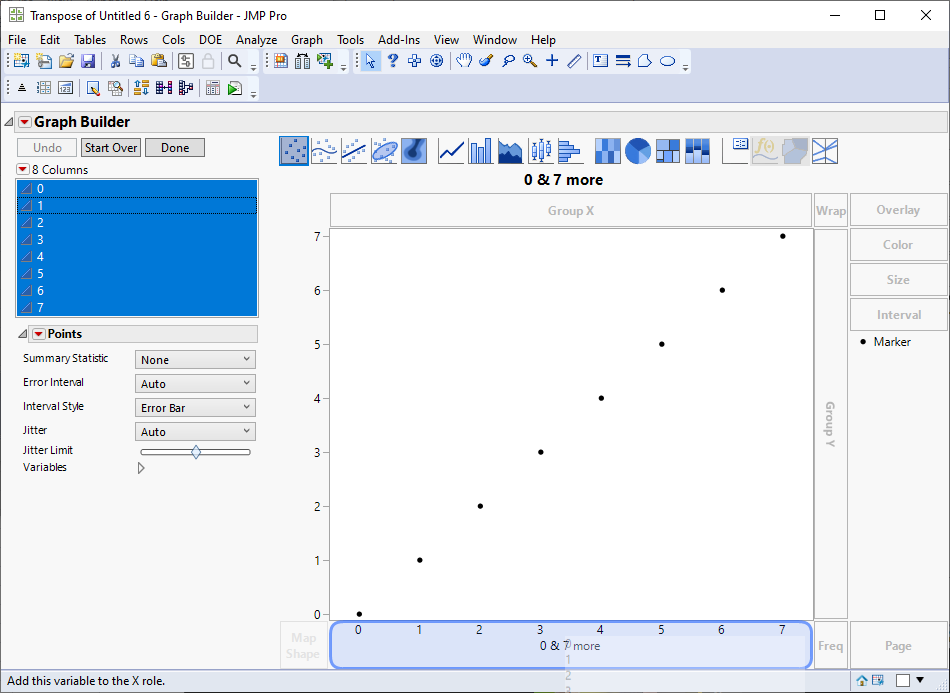Select the Heatmap element
Viewport: 950px width, 693px height.
(607, 150)
